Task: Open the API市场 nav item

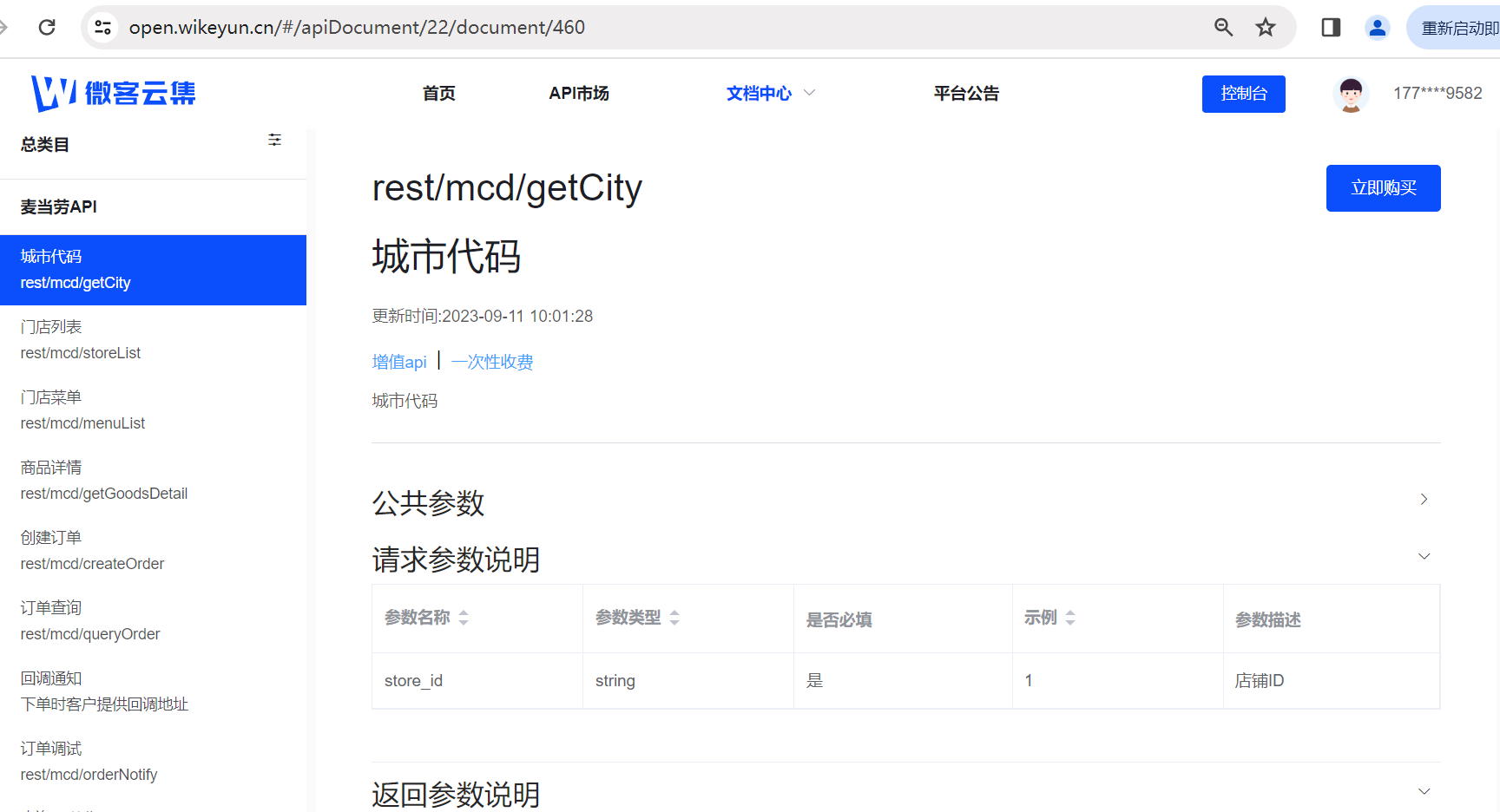Action: [579, 93]
